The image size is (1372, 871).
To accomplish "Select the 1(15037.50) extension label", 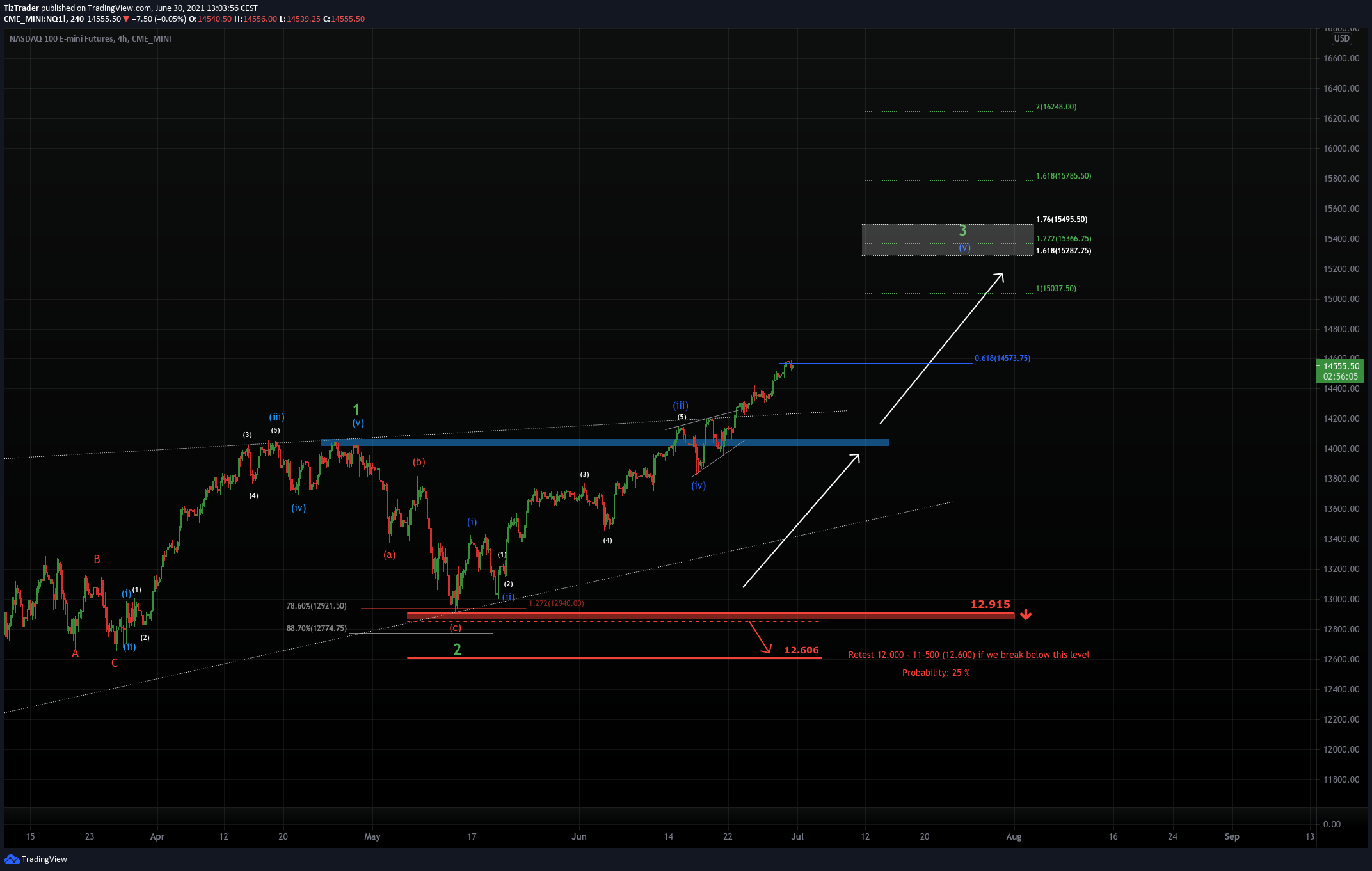I will pyautogui.click(x=1056, y=289).
